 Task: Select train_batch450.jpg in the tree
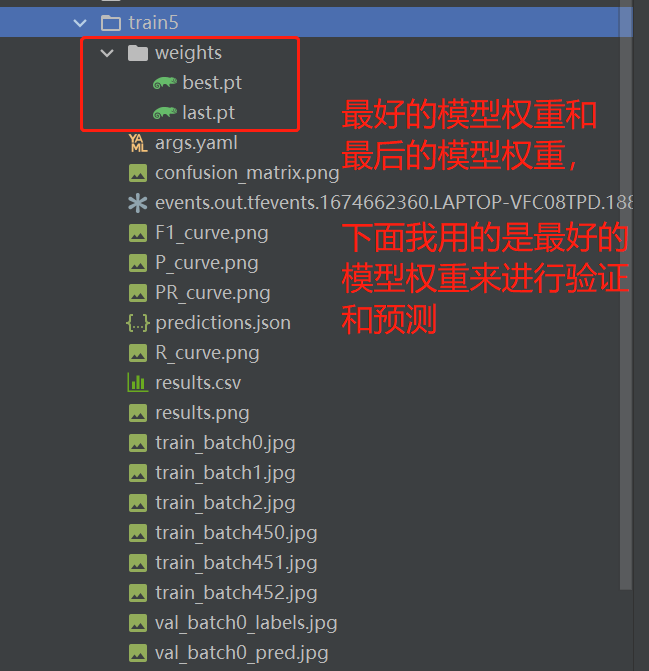pyautogui.click(x=236, y=533)
